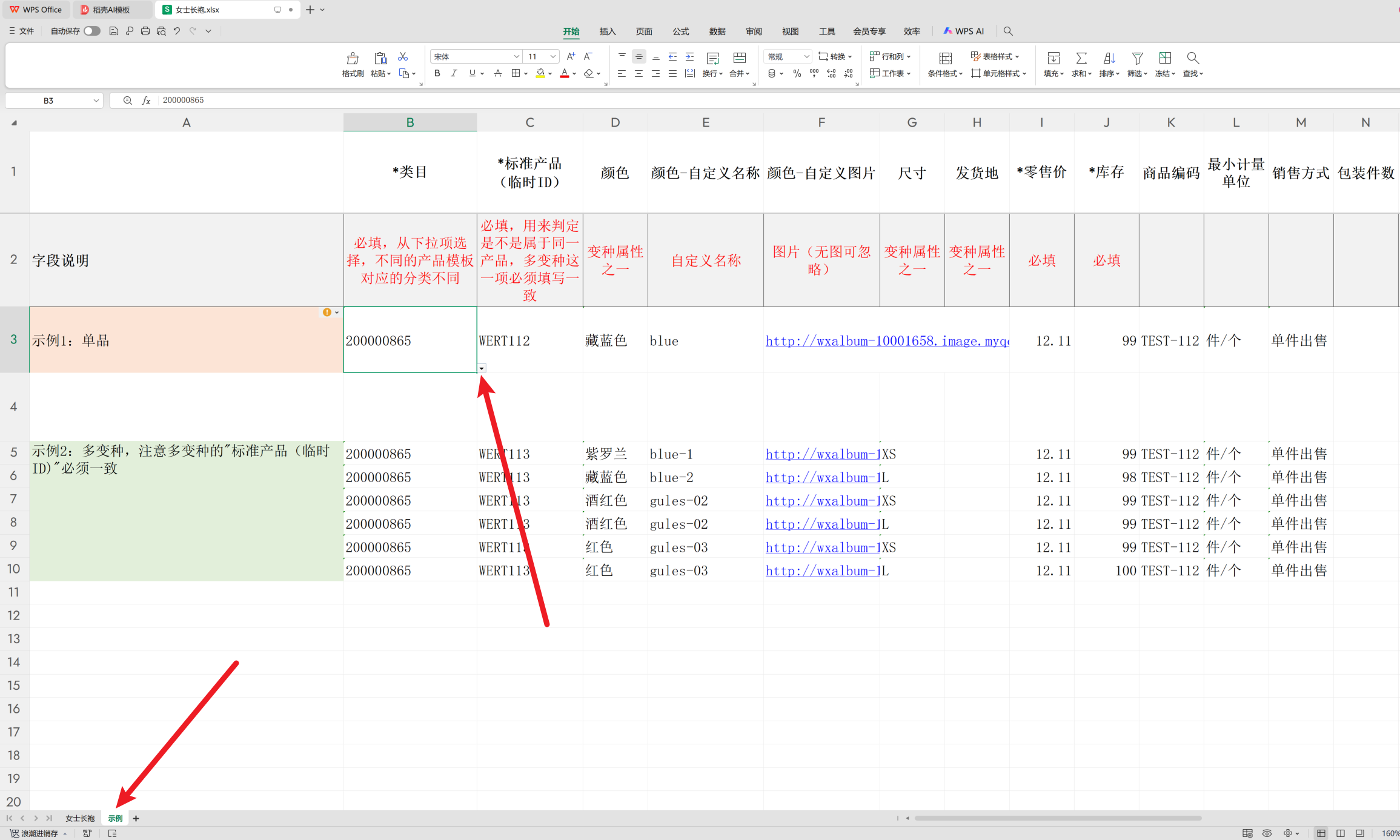Click the Increase font size icon

[571, 56]
